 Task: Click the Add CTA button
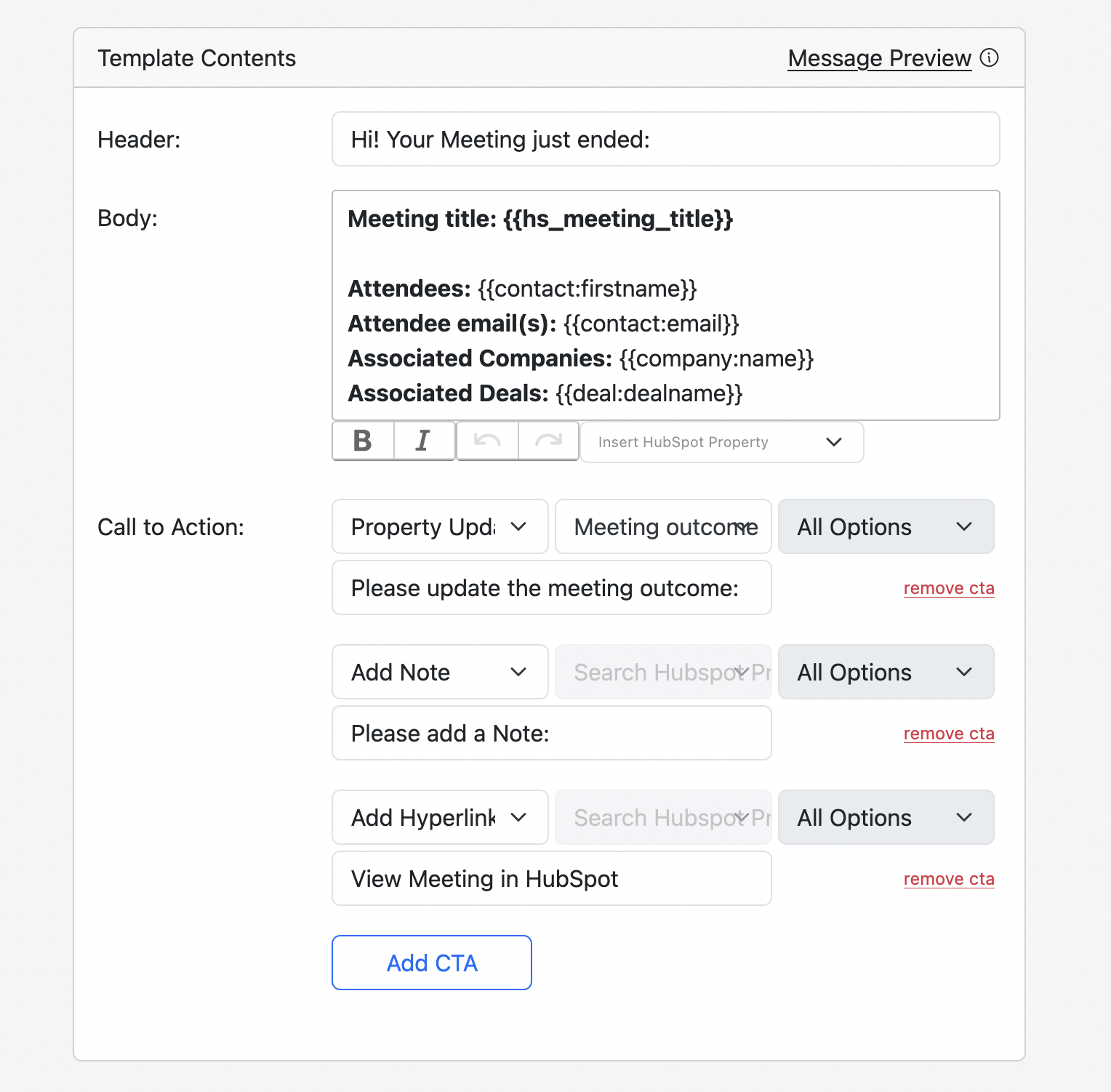point(431,963)
